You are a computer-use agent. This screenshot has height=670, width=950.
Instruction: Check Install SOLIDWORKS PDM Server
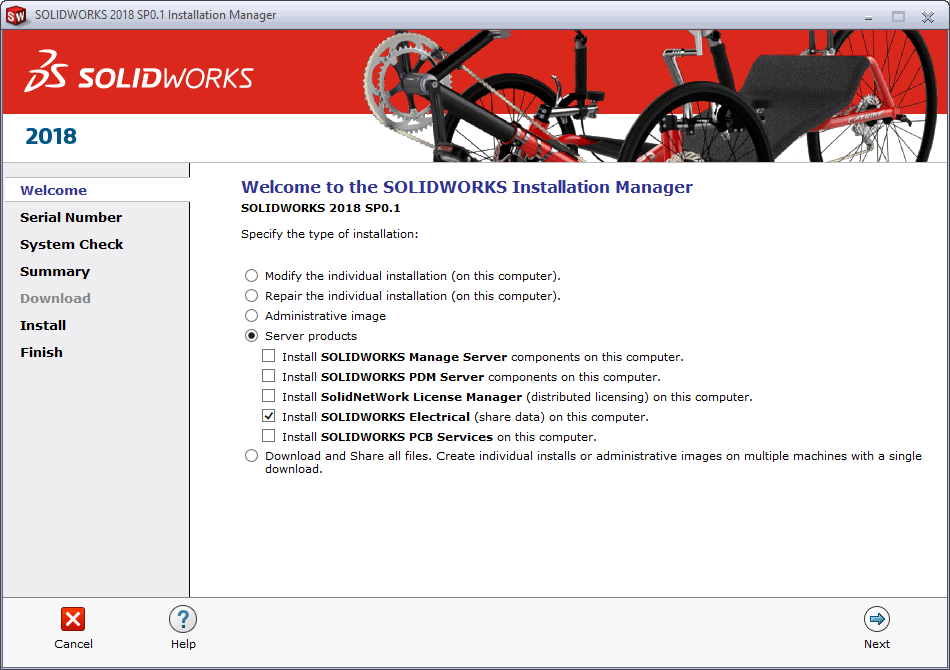click(268, 376)
